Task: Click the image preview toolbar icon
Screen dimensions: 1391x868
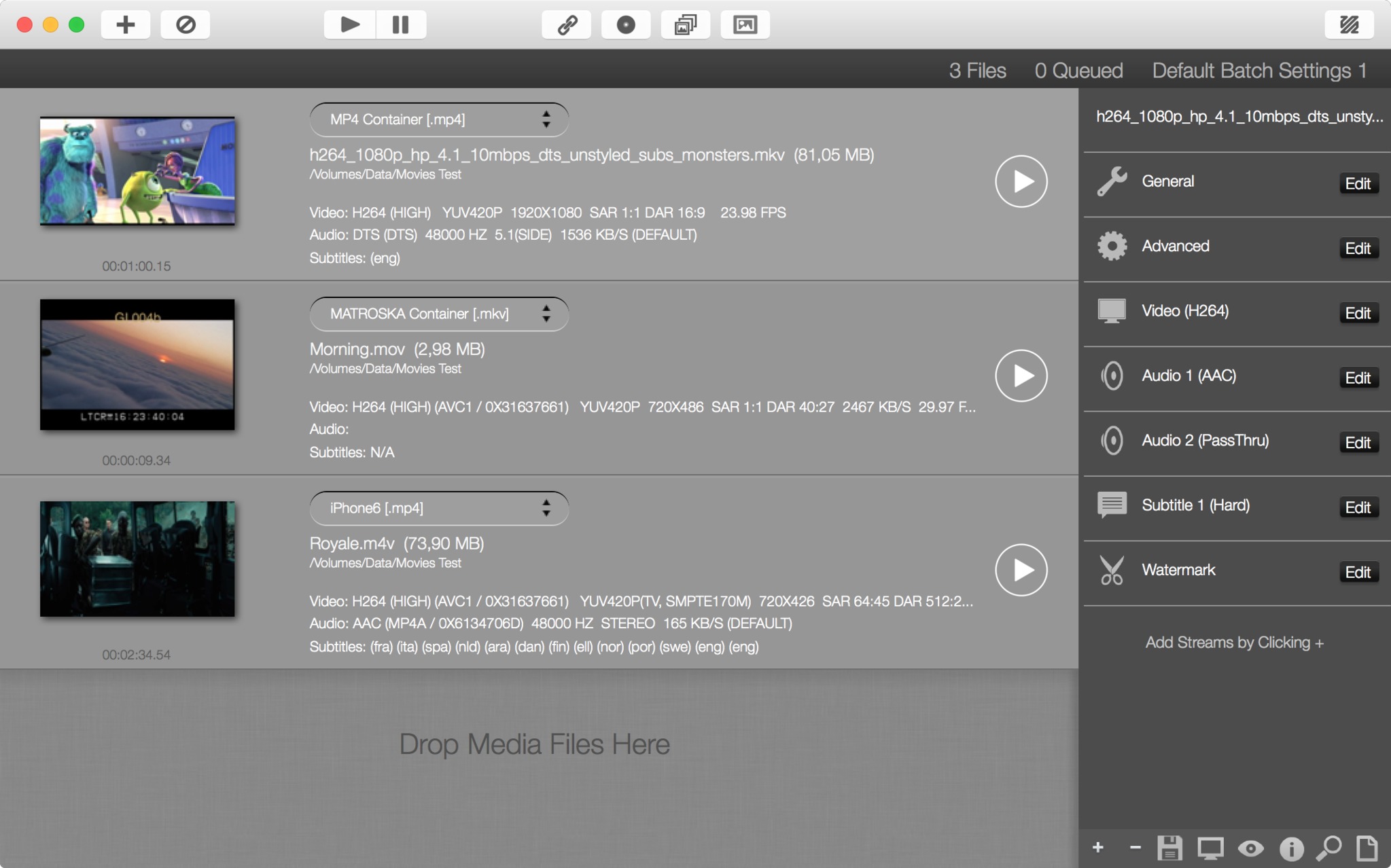Action: 745,25
